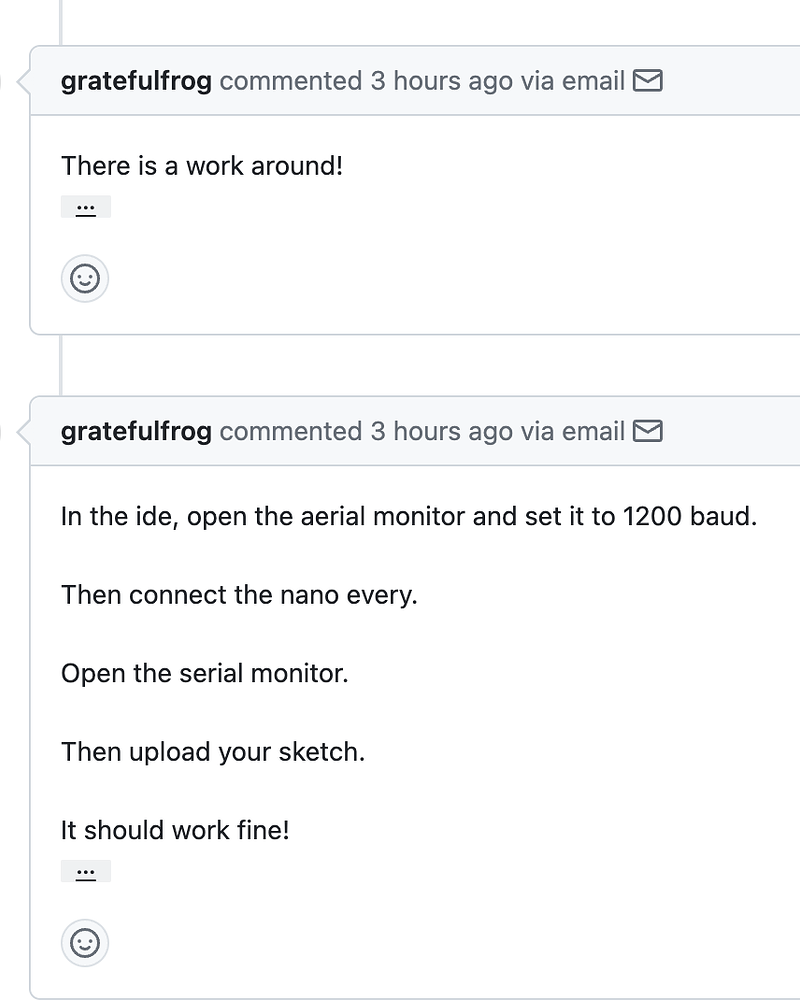Click the "Then upload your sketch." line

[x=213, y=752]
